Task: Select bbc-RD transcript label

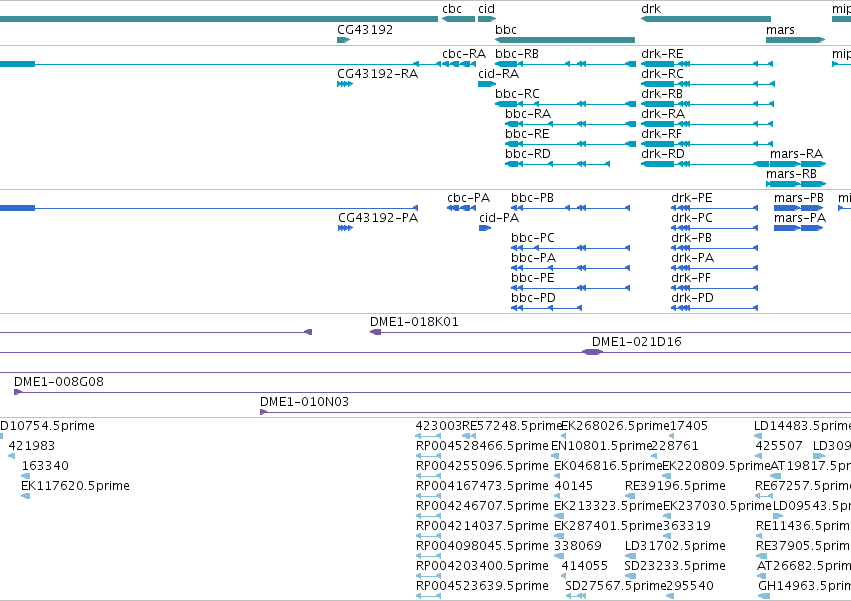Action: (x=528, y=154)
